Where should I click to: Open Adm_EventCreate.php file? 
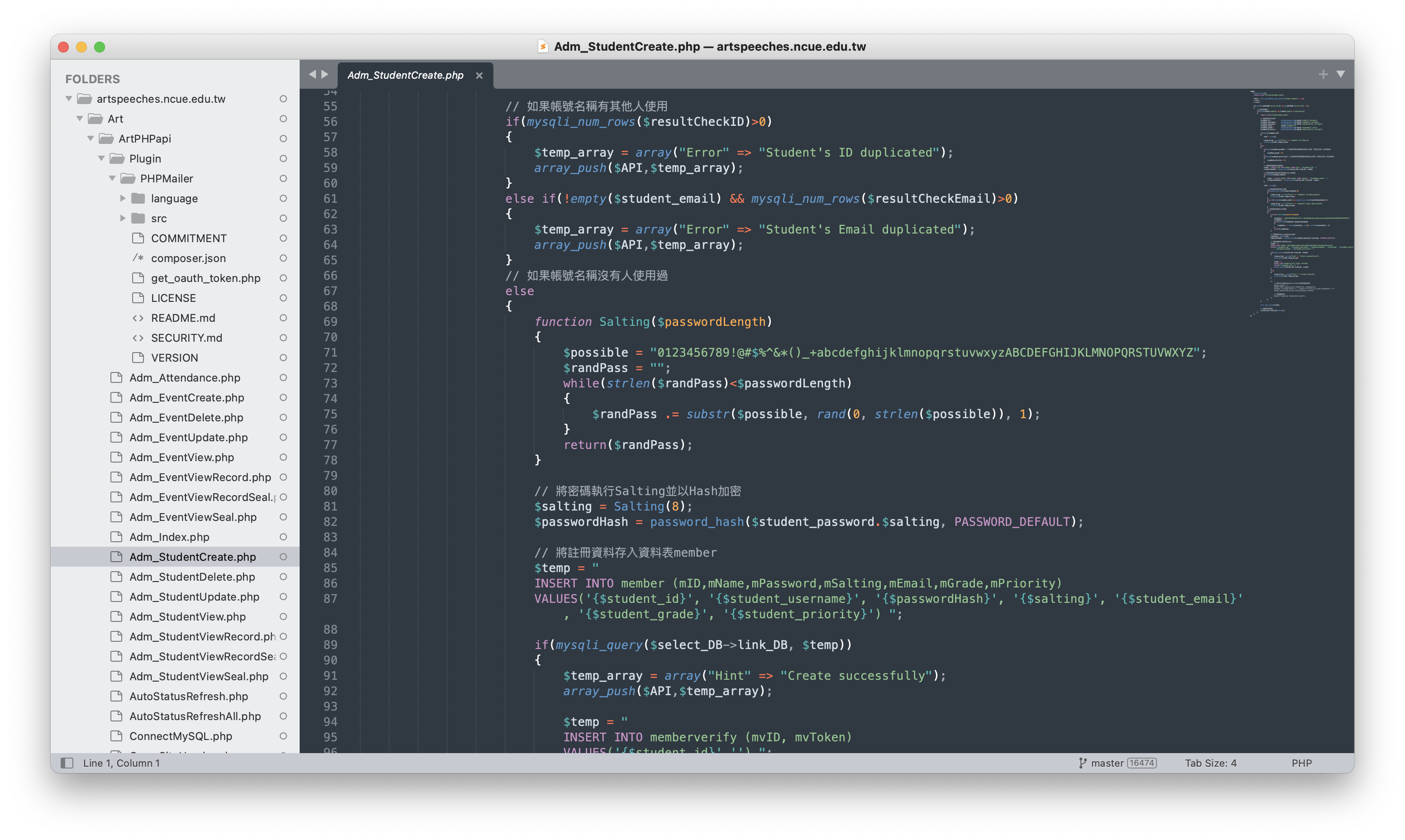point(186,397)
